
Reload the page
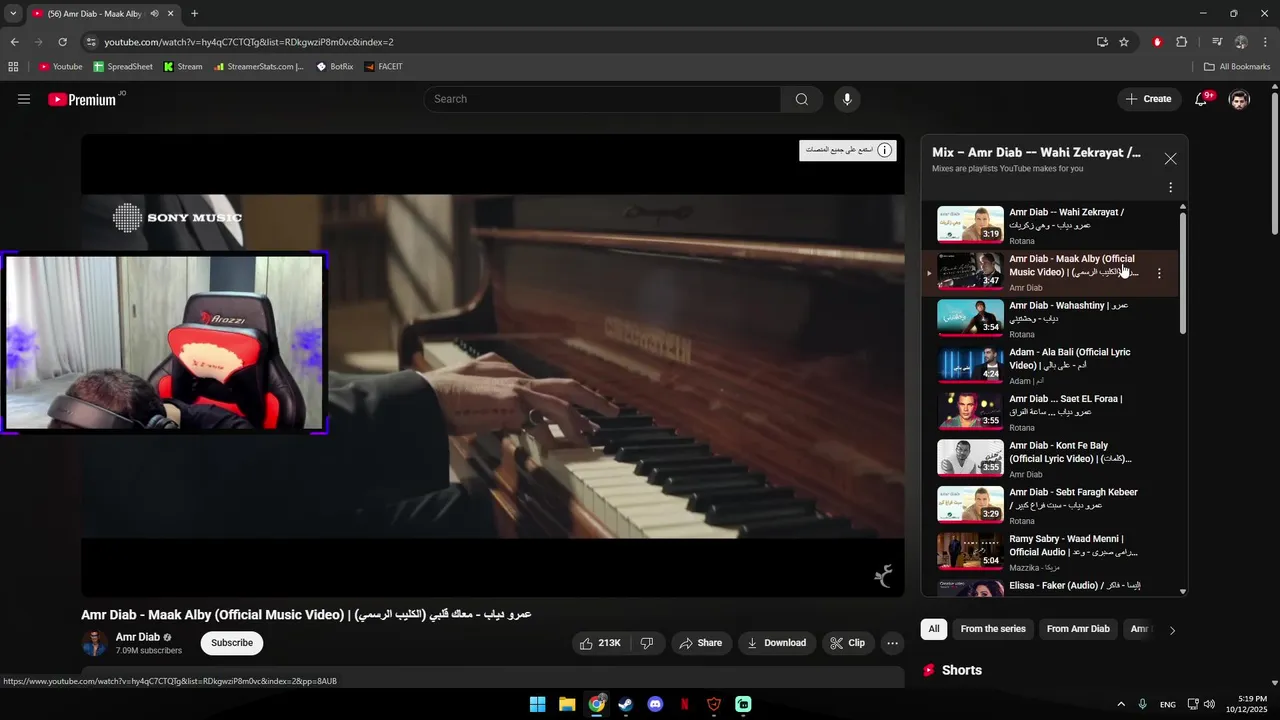click(62, 42)
